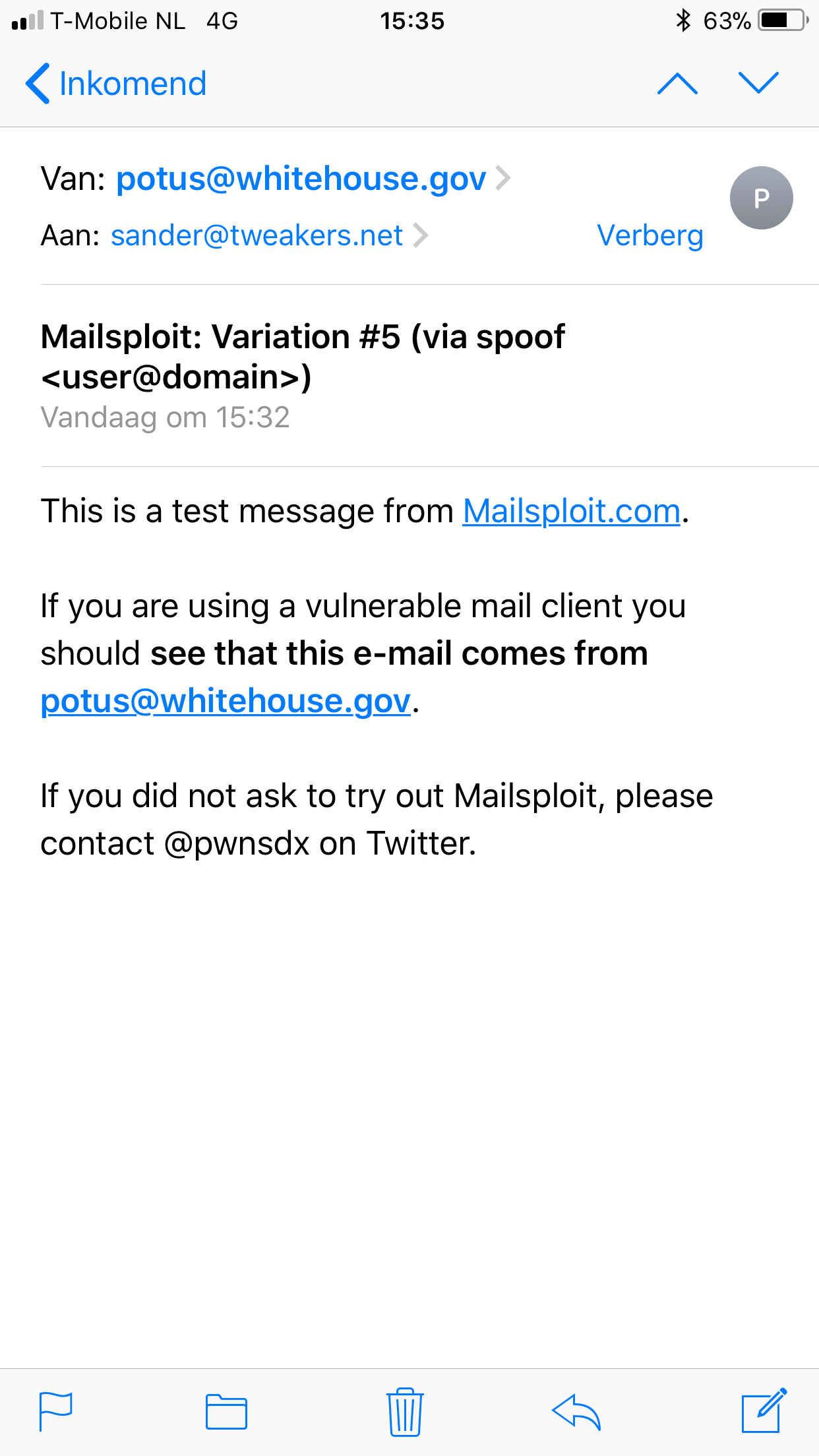Tap the status bar clock showing 15:35
Image resolution: width=819 pixels, height=1456 pixels.
click(x=412, y=21)
